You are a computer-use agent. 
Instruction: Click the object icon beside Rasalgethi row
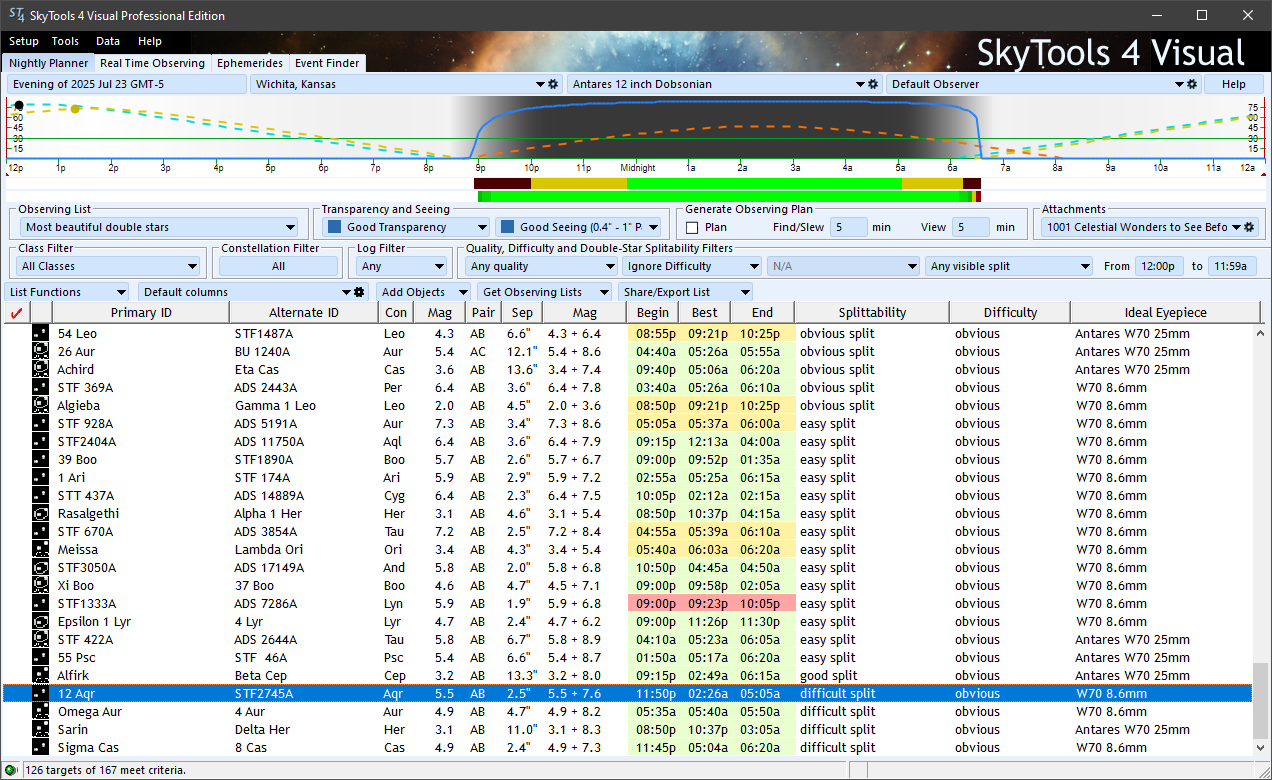point(41,514)
